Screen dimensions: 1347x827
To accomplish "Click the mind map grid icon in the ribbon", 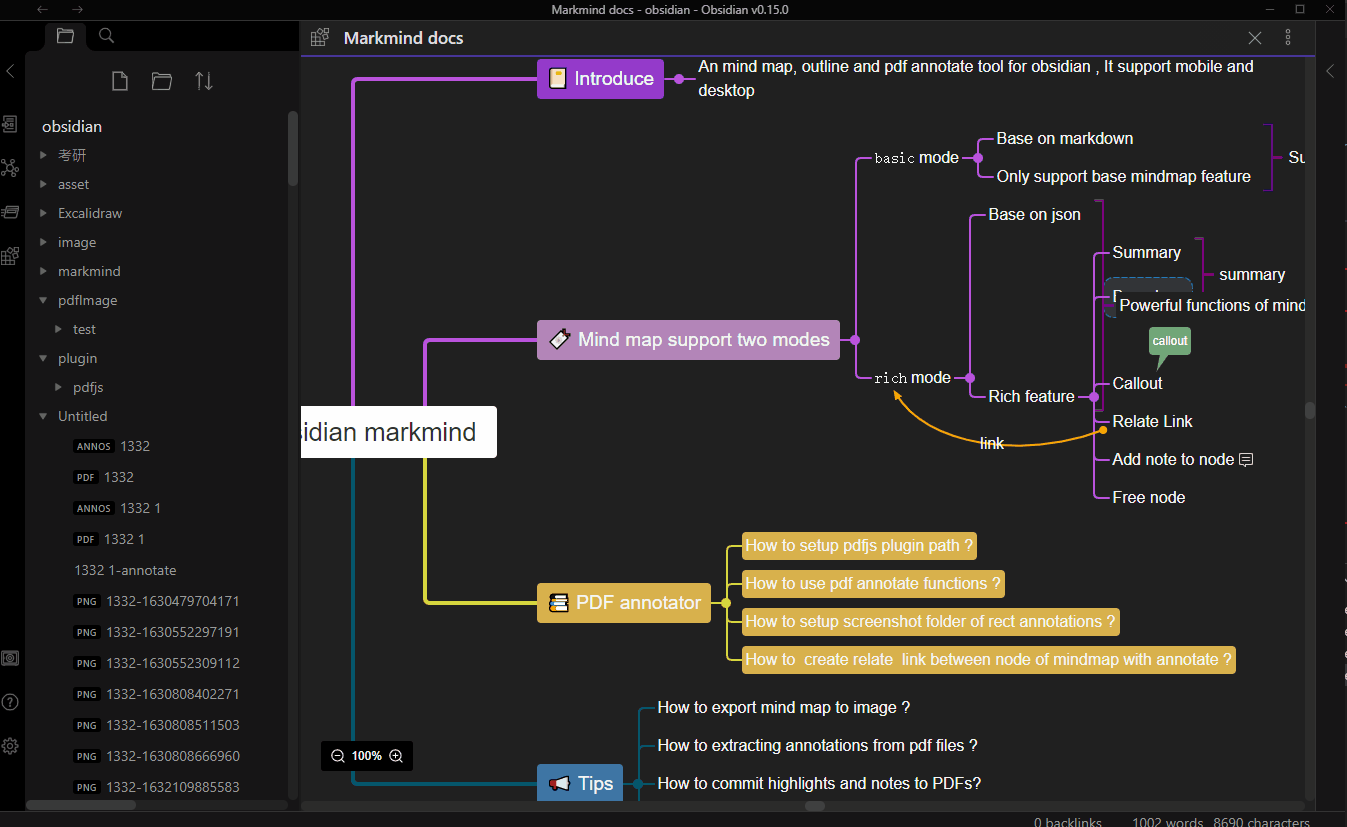I will pos(10,256).
